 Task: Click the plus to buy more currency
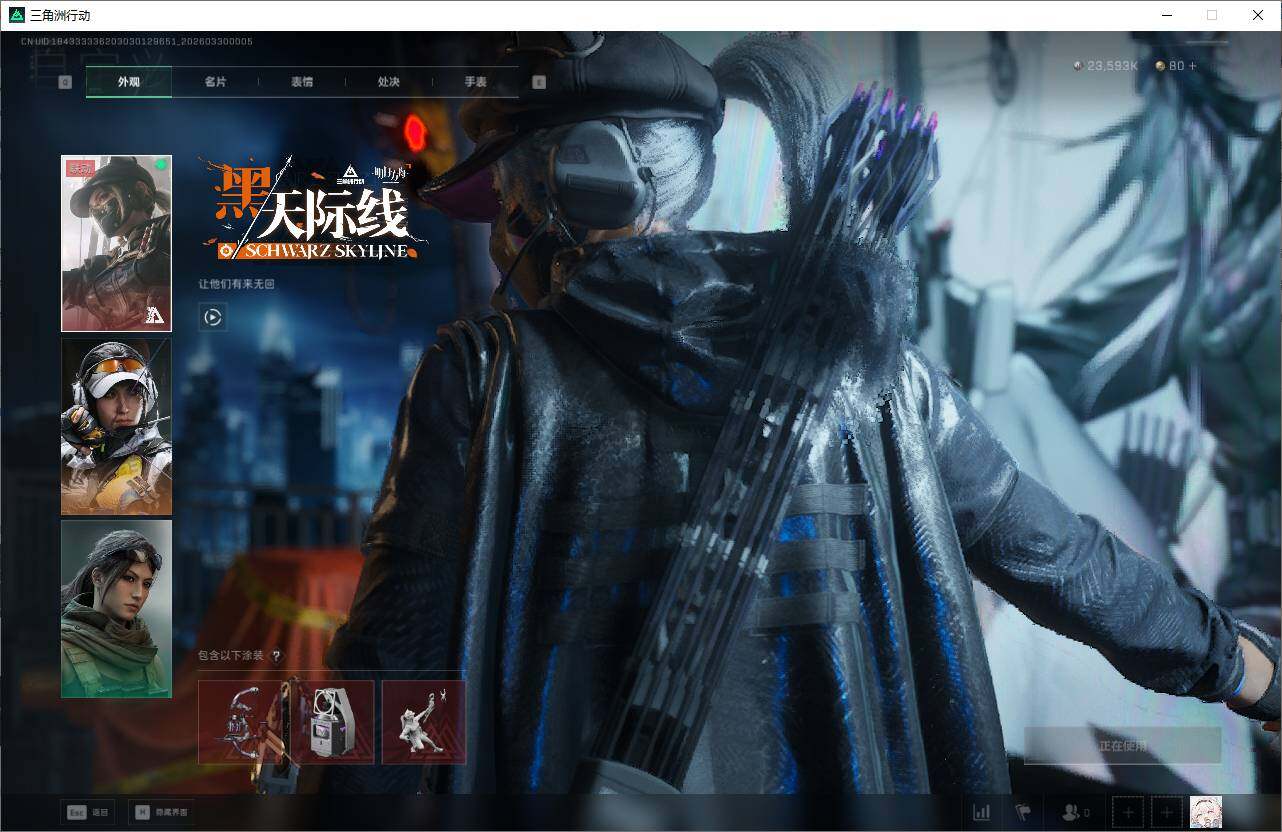[1190, 66]
